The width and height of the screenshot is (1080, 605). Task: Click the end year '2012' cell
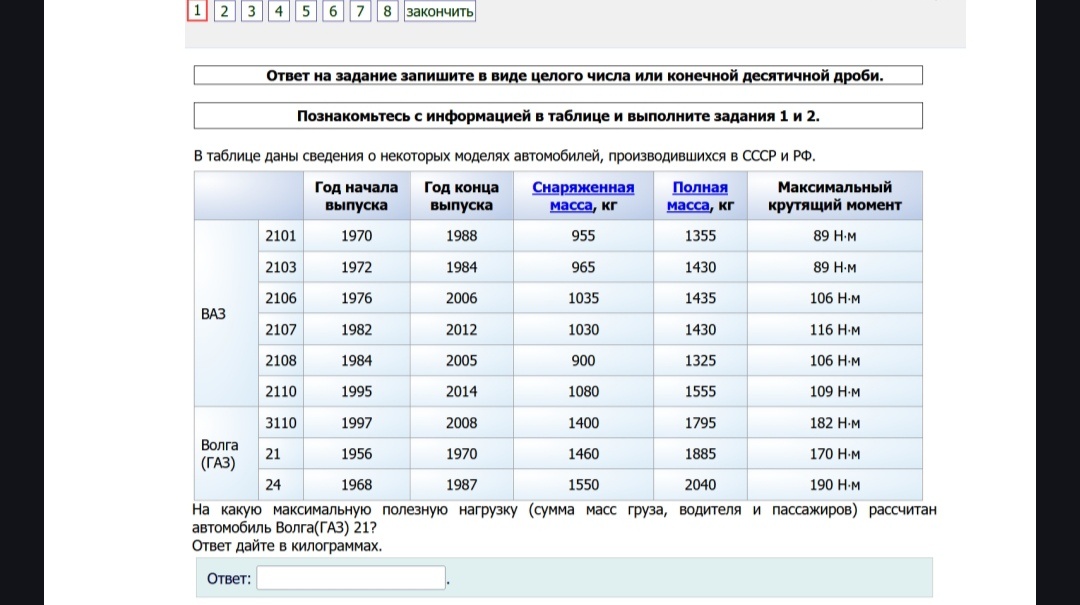[461, 329]
